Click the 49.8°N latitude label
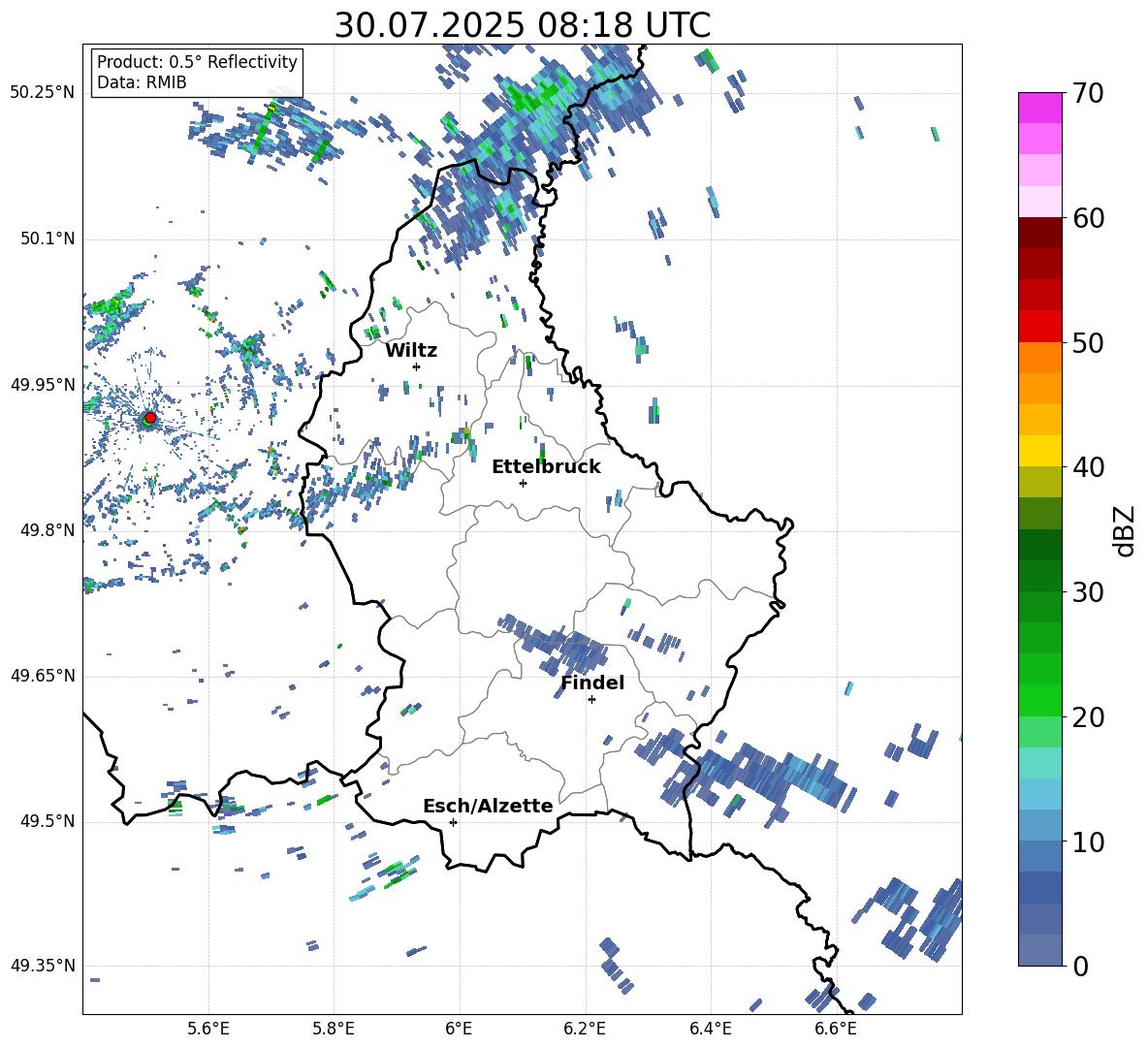The image size is (1148, 1048). pyautogui.click(x=47, y=530)
